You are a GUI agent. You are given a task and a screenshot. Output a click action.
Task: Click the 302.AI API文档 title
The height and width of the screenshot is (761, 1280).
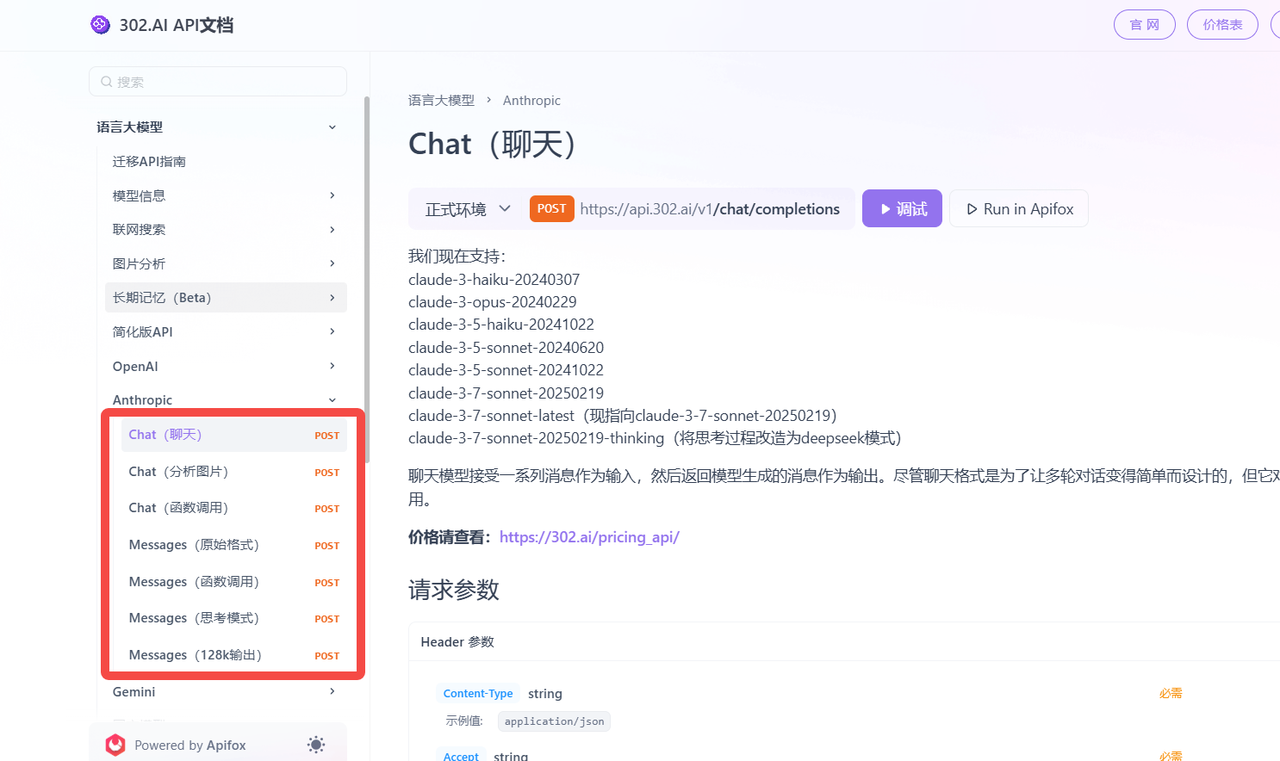point(175,25)
